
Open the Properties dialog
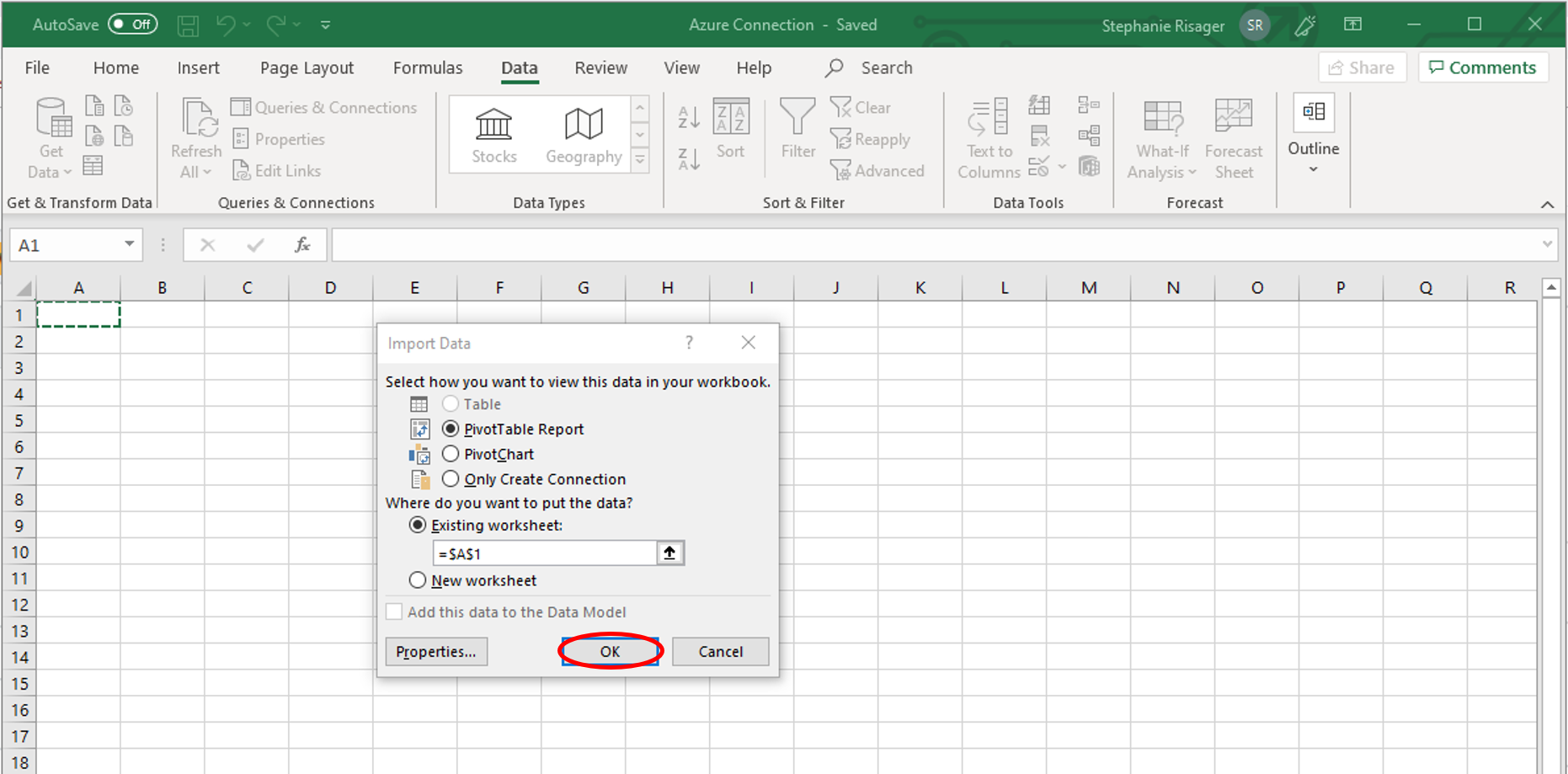(436, 651)
